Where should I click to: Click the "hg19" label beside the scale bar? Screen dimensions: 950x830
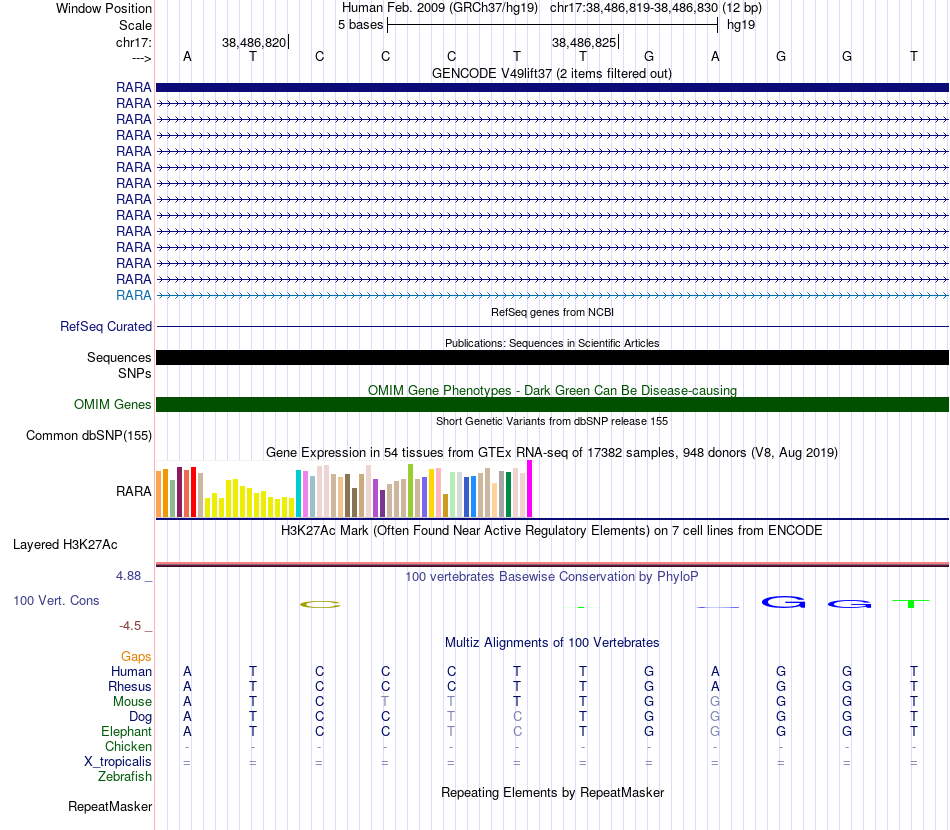[x=741, y=25]
